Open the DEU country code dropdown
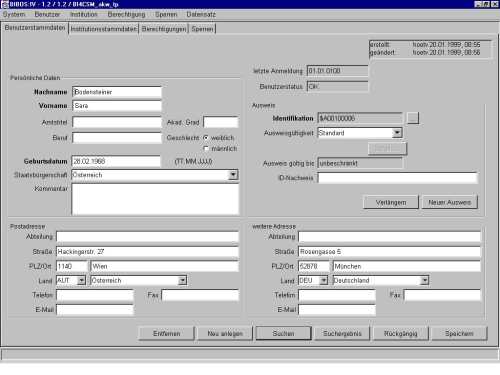This screenshot has height=375, width=500. click(x=323, y=281)
